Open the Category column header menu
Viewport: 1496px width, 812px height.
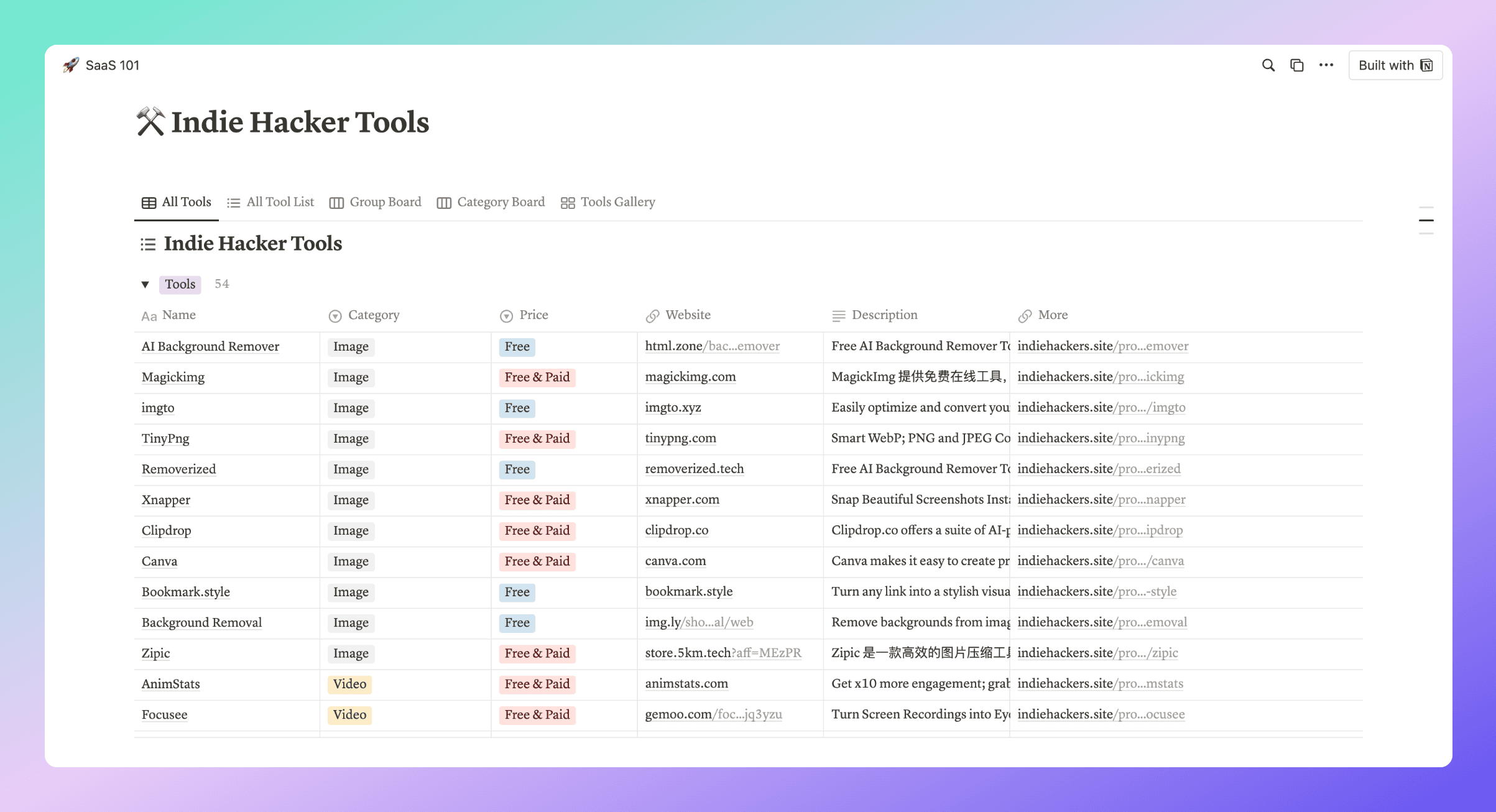click(x=364, y=315)
